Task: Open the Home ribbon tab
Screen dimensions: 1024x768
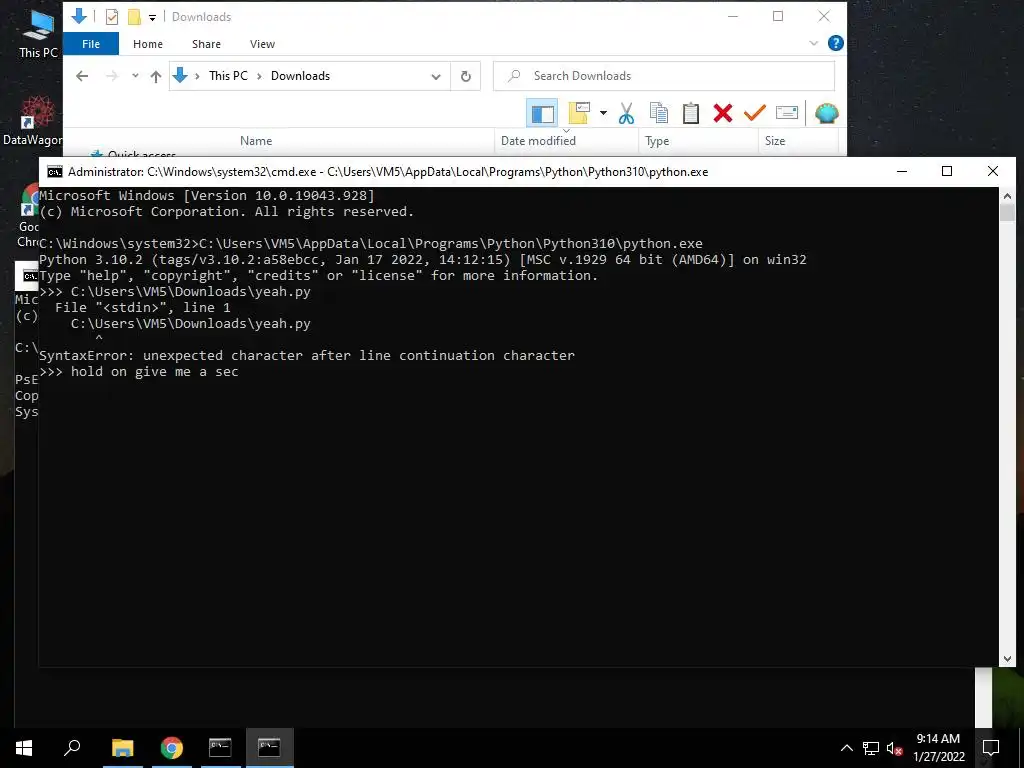Action: coord(148,44)
